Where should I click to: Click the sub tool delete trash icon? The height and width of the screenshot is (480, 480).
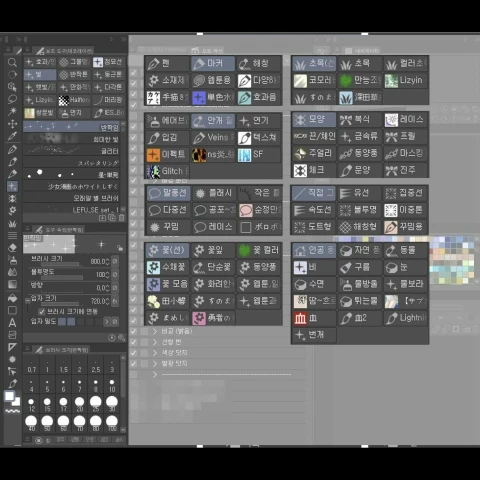coord(122,218)
